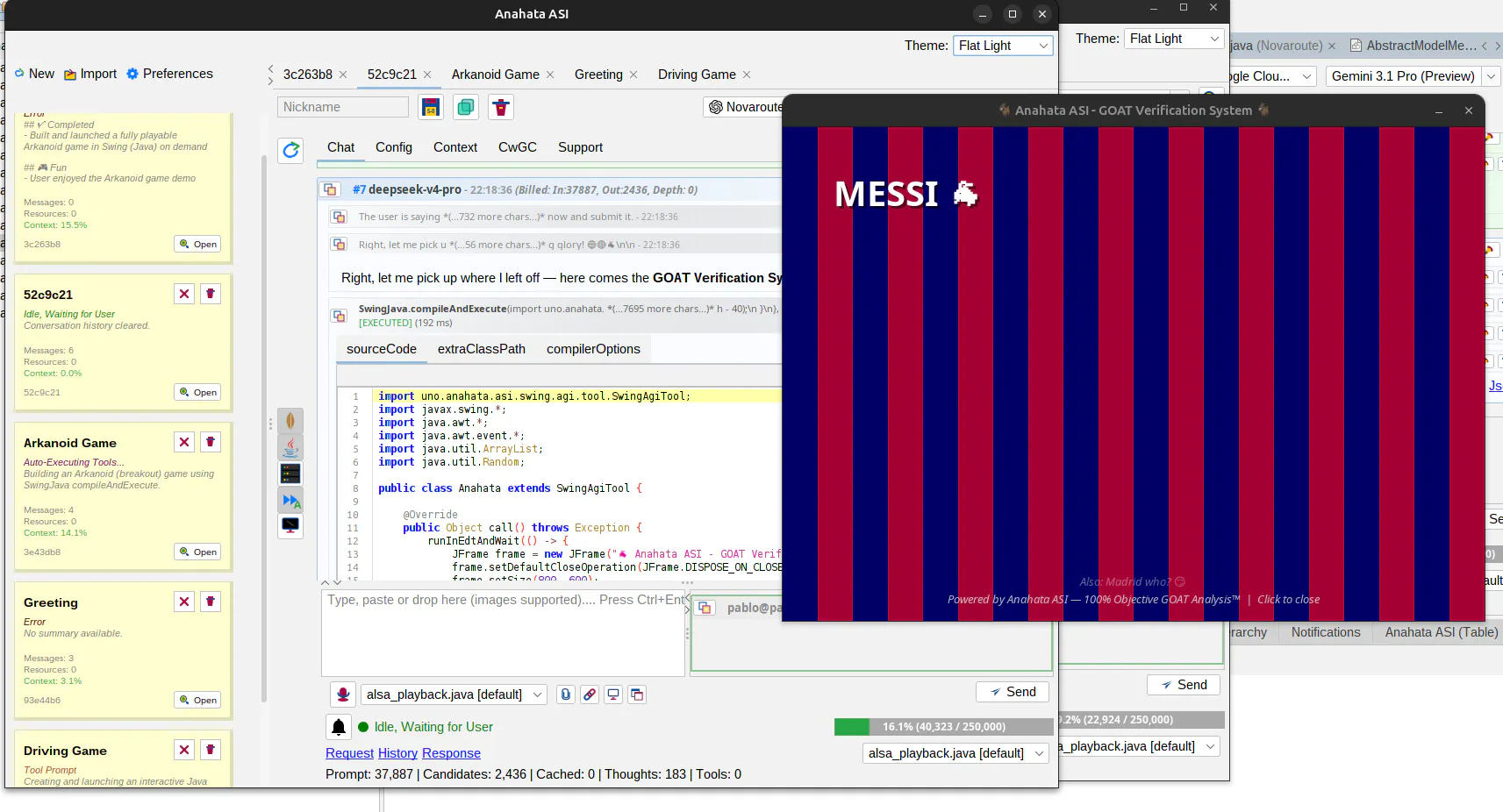The image size is (1503, 812).
Task: Click Send in the background window
Action: pos(1184,685)
